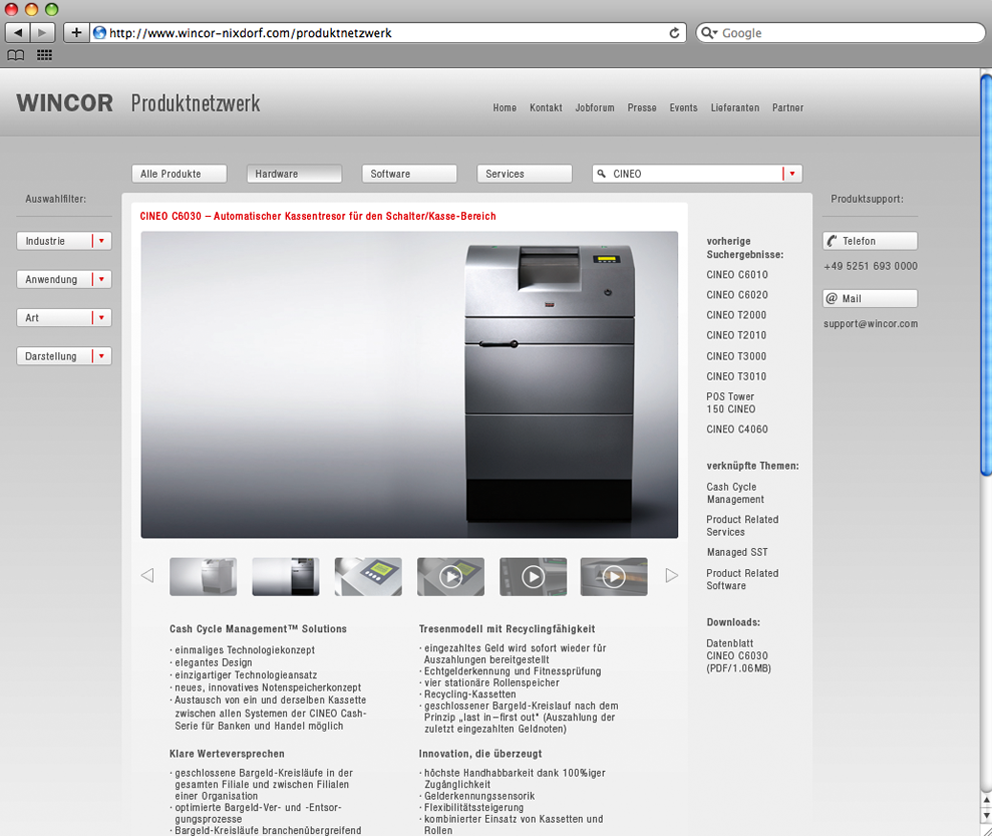Click the Telefon support button
This screenshot has width=992, height=836.
click(870, 241)
